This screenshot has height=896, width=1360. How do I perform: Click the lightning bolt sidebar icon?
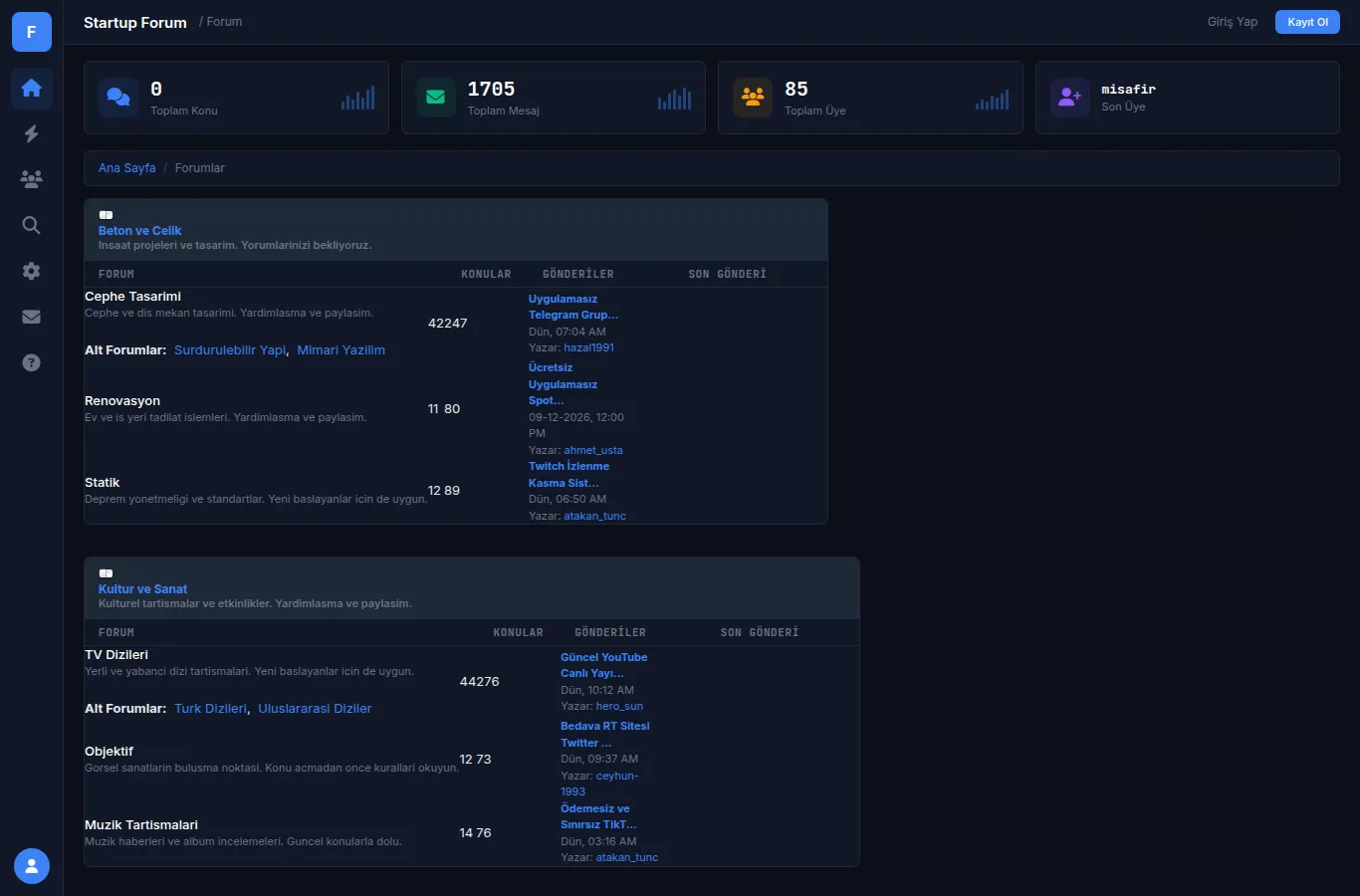pos(31,133)
